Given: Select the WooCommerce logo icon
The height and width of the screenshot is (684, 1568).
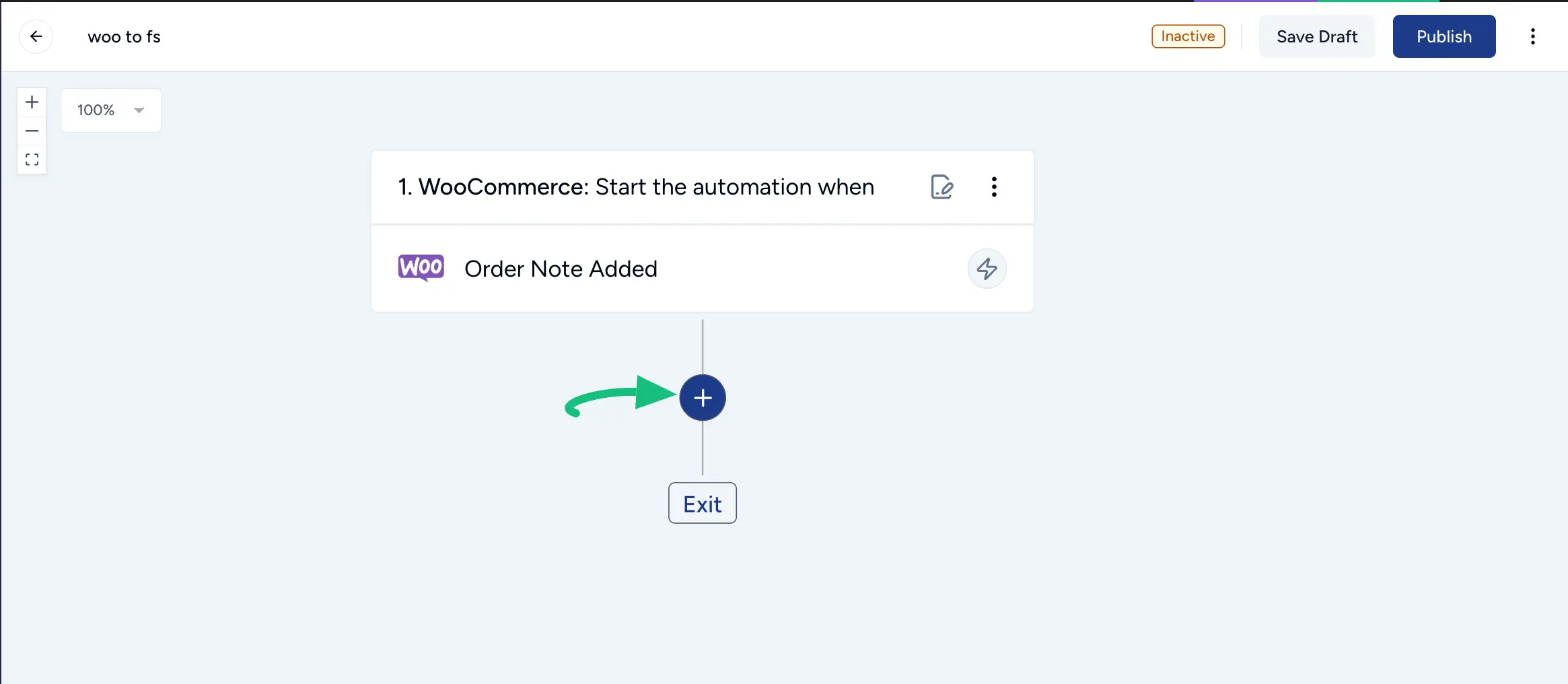Looking at the screenshot, I should click(420, 267).
